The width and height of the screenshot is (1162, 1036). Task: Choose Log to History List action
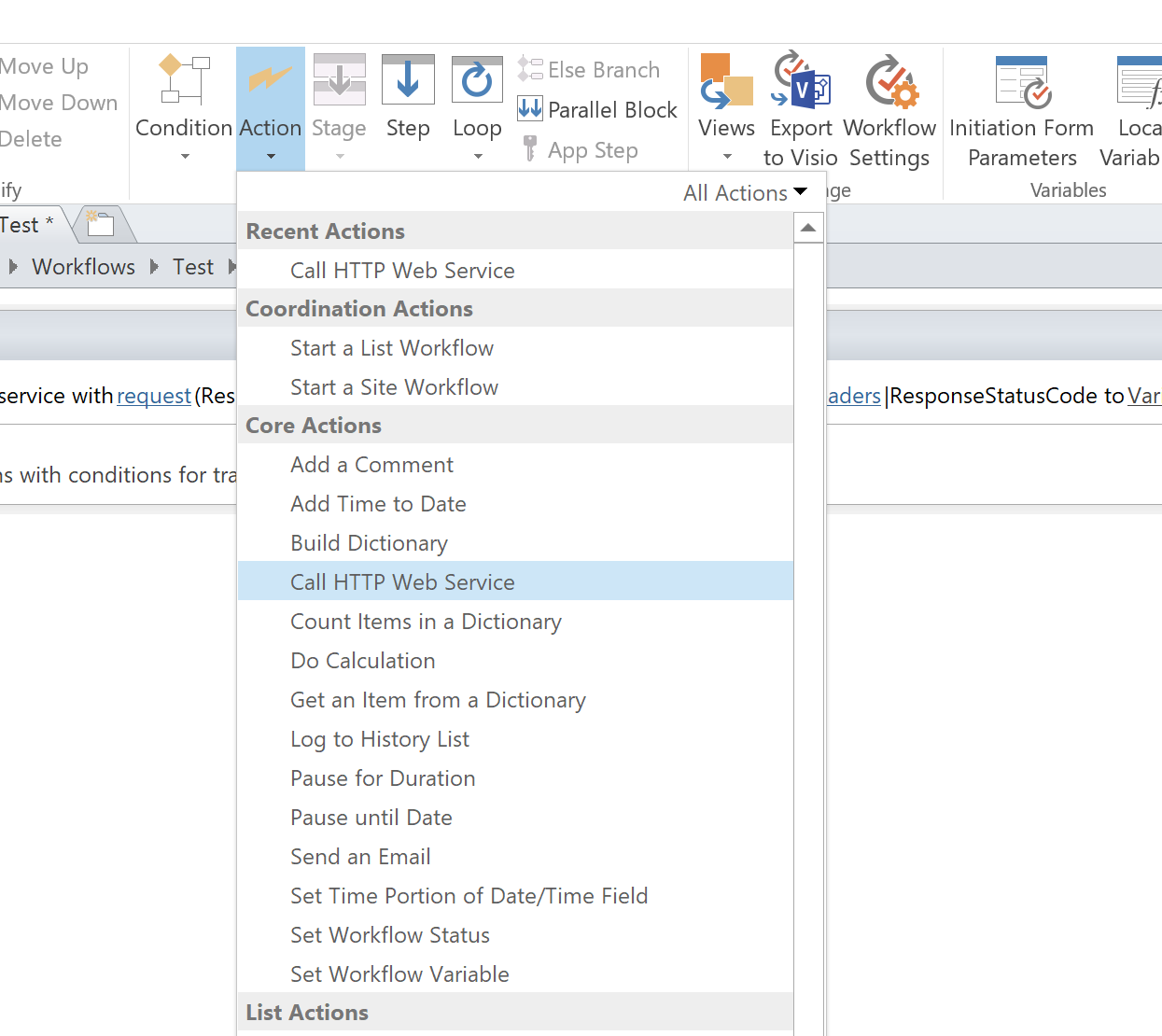(380, 739)
